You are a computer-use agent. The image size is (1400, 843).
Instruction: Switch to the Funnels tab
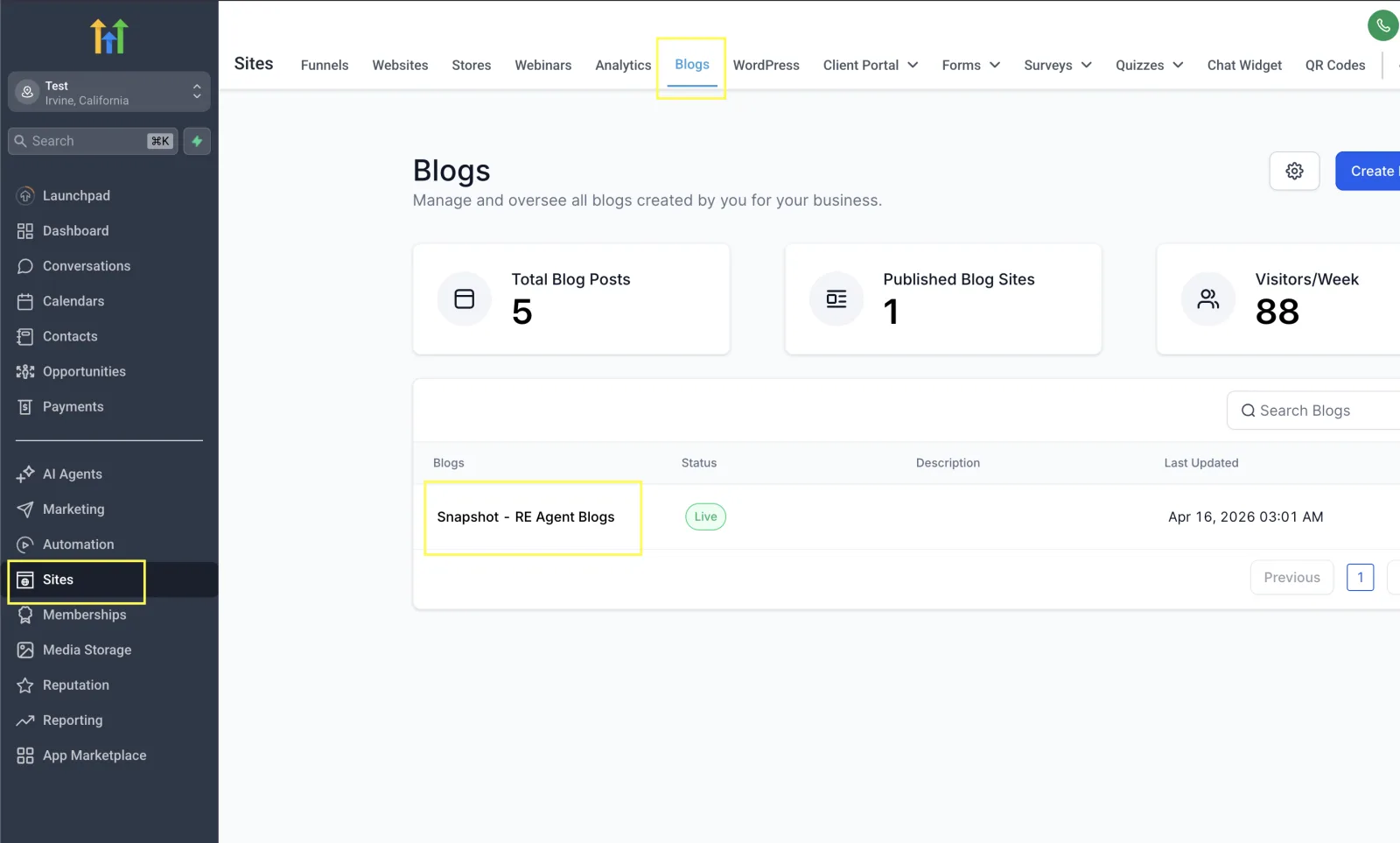(x=325, y=65)
